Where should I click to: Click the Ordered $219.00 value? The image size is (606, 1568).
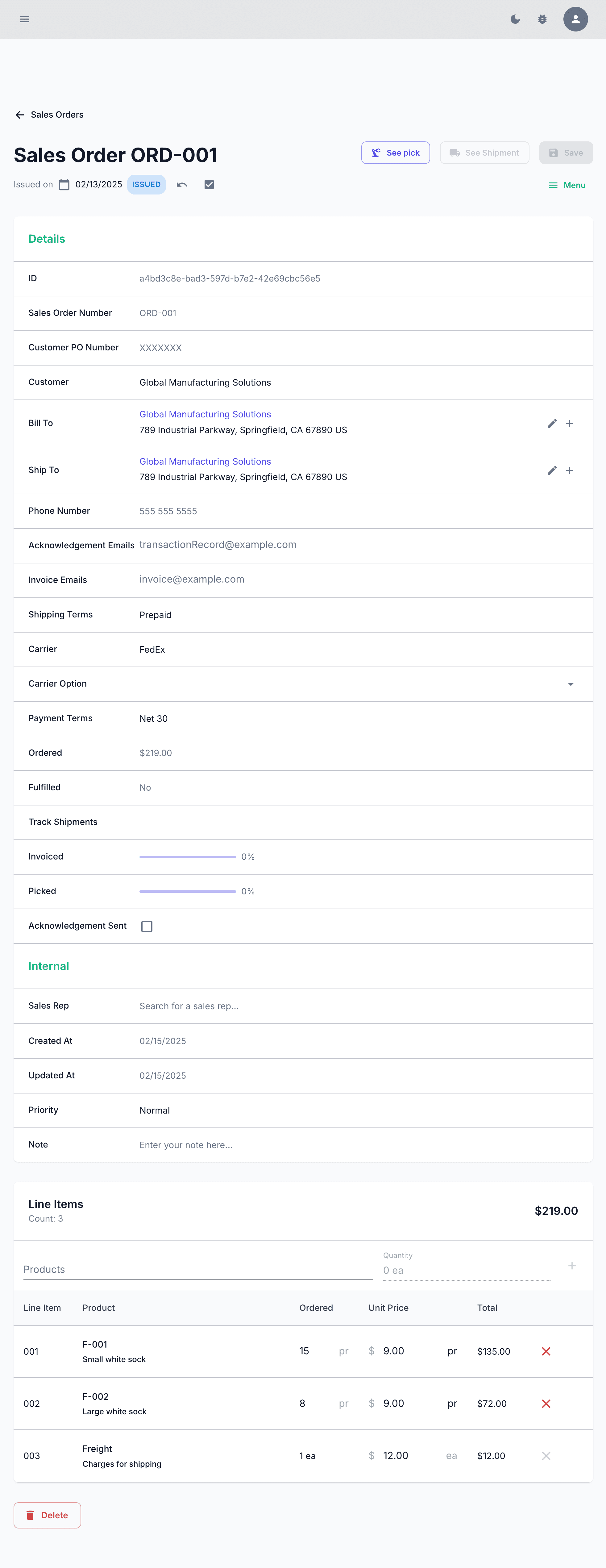[156, 753]
